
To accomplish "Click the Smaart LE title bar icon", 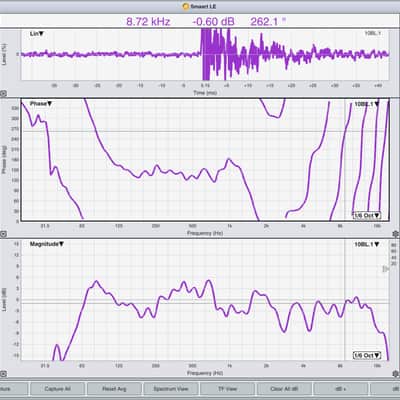I will click(186, 6).
